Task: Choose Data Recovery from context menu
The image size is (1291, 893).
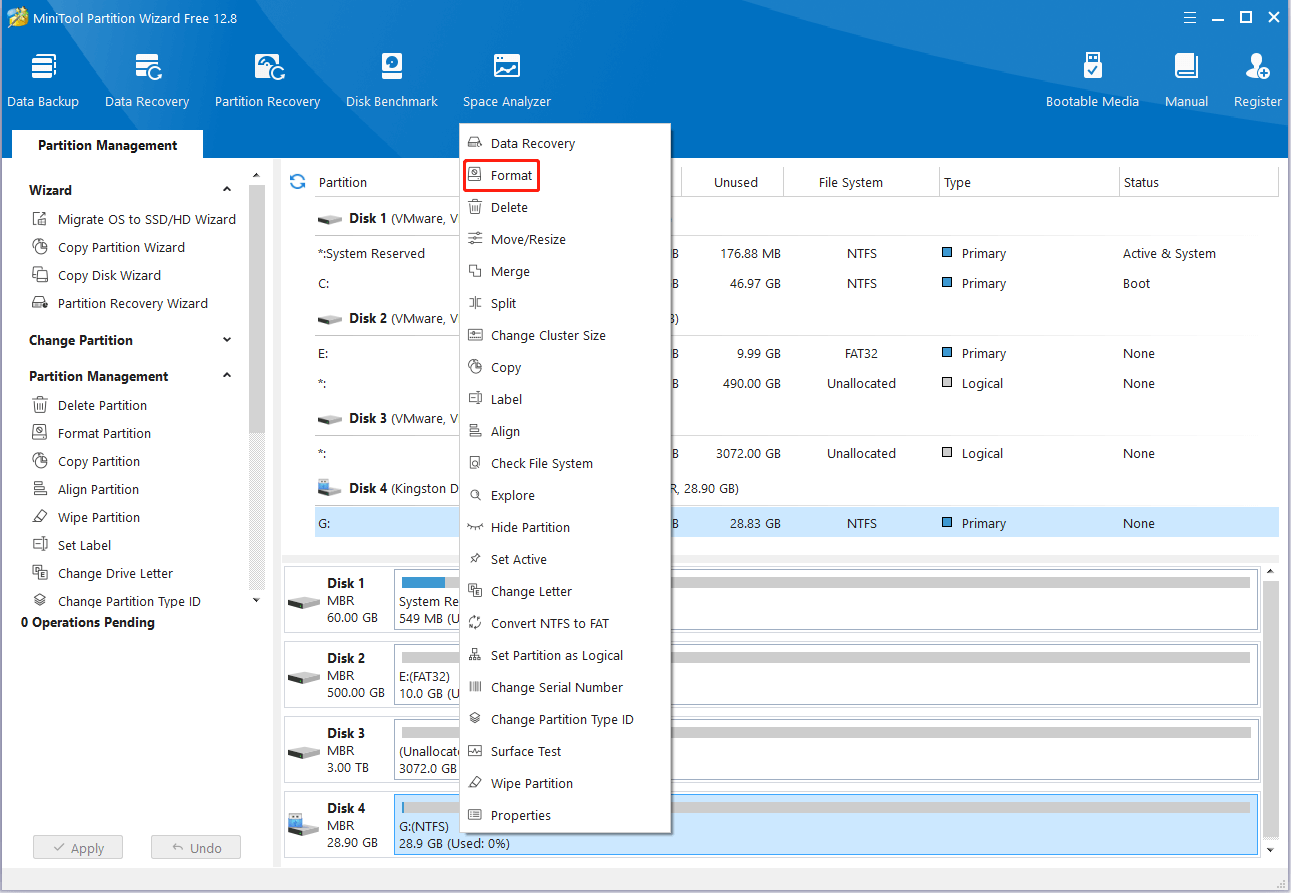Action: (564, 144)
